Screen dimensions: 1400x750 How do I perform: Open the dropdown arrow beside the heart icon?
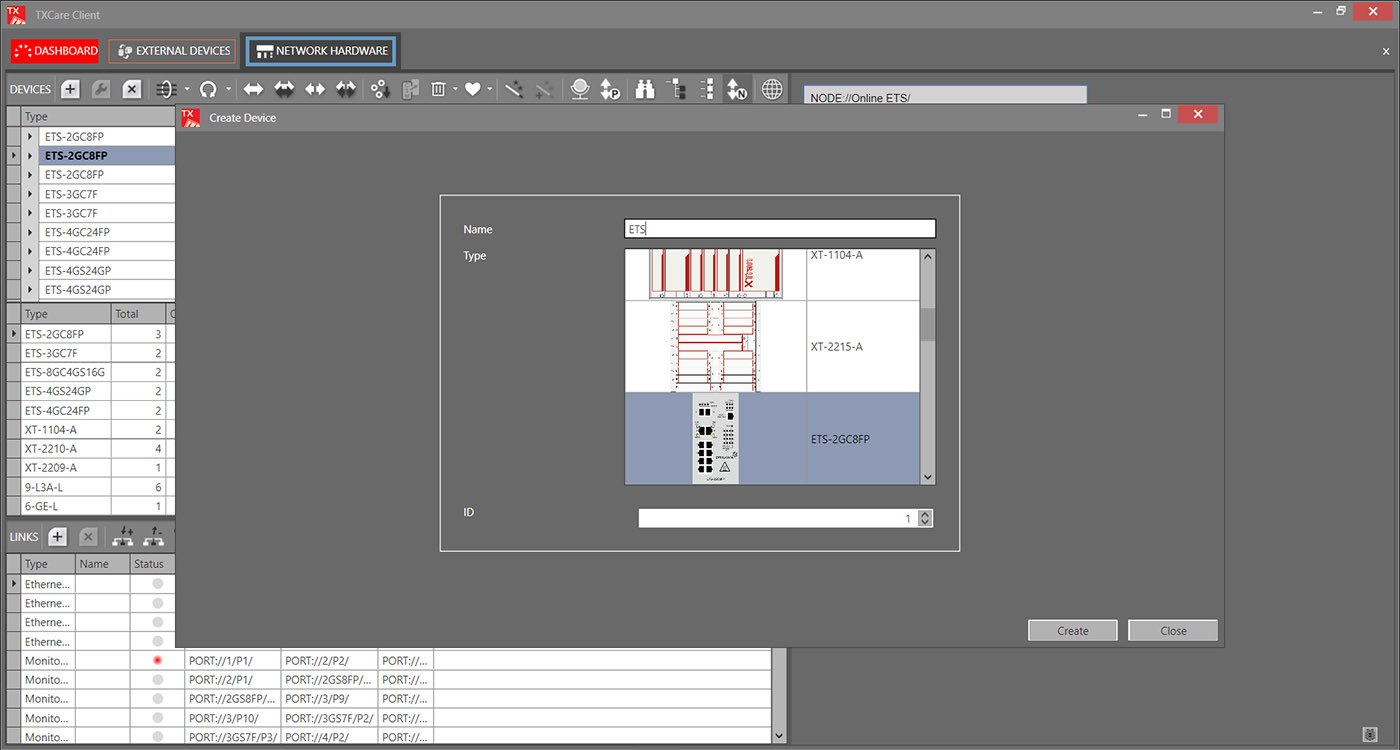point(490,89)
